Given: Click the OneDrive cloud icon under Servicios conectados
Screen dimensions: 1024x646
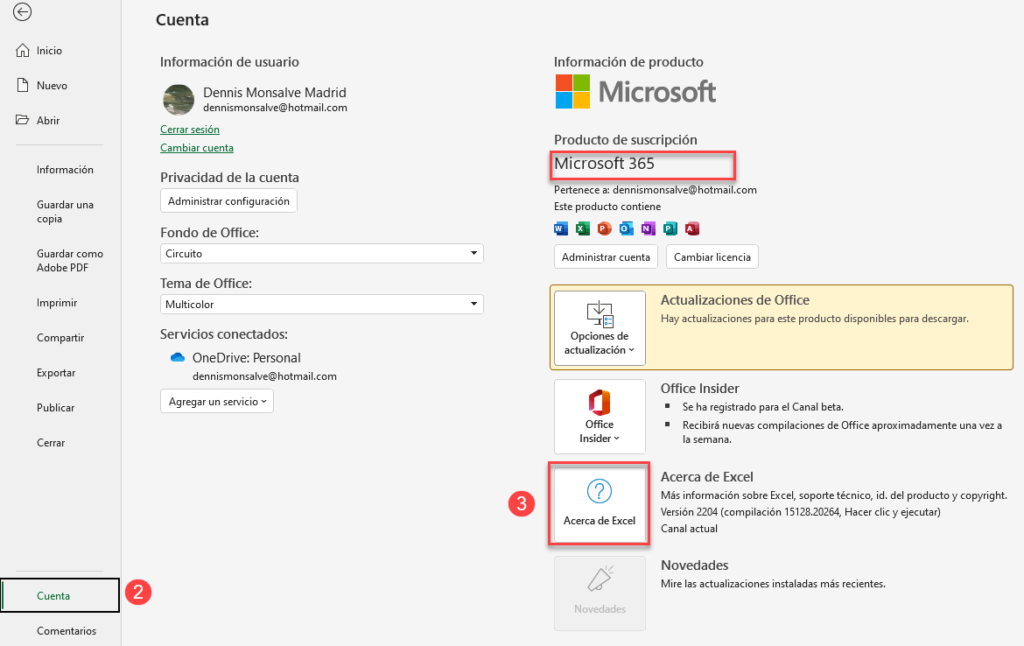Looking at the screenshot, I should (x=178, y=357).
